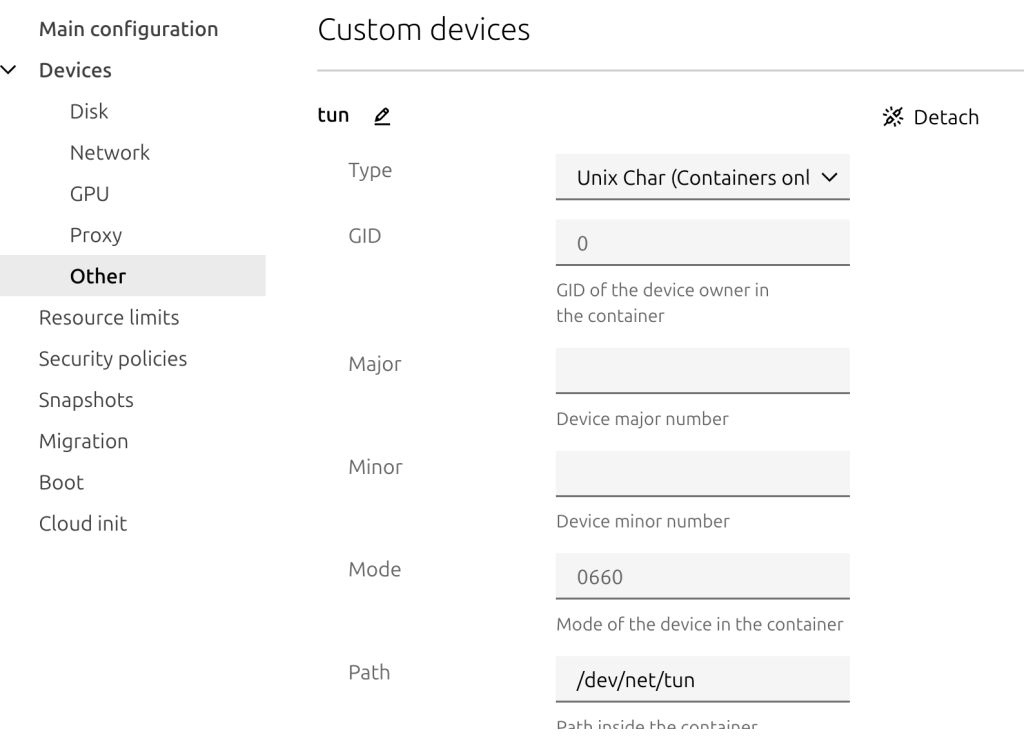The height and width of the screenshot is (738, 1024).
Task: Select Disk under Devices
Action: [89, 112]
